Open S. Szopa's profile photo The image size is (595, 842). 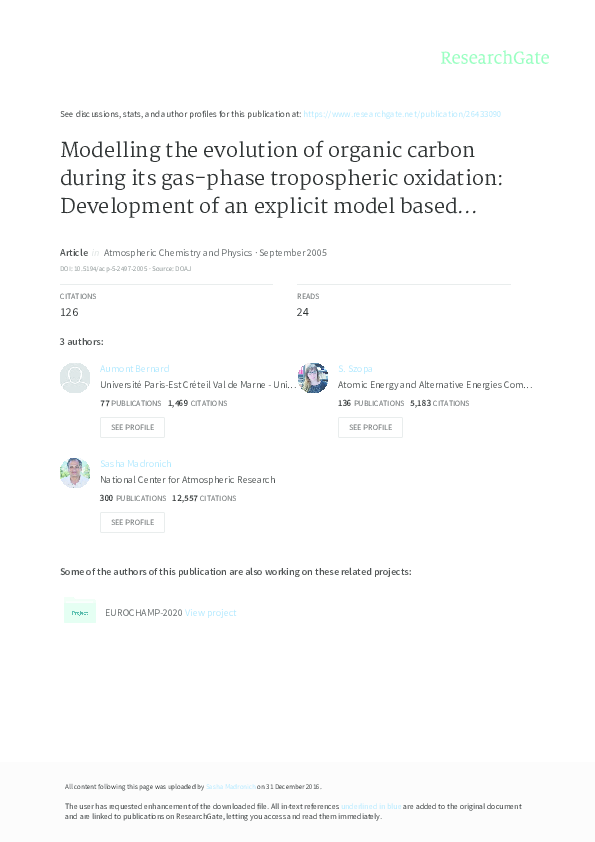[313, 378]
